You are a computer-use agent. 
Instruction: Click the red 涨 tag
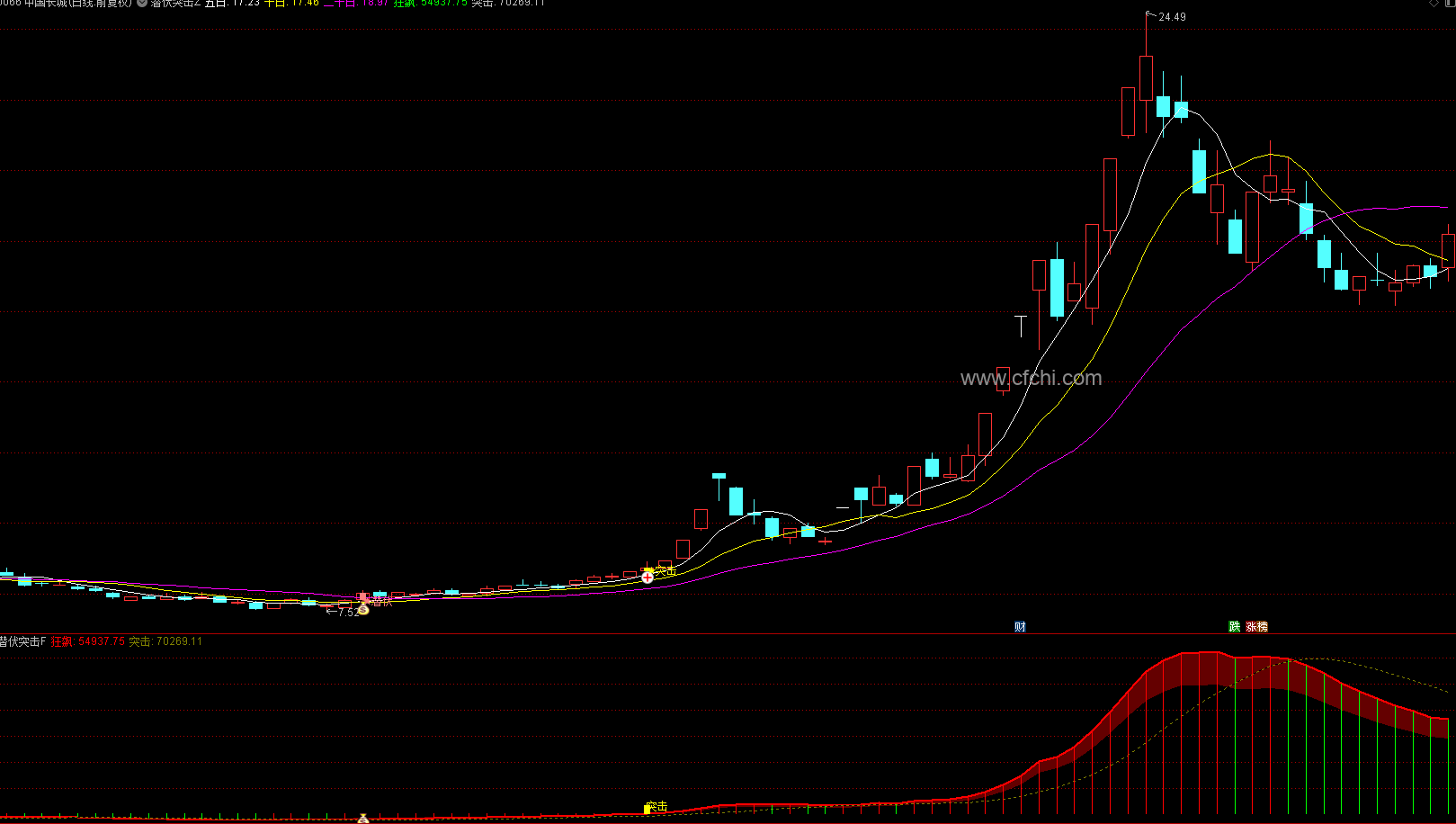coord(1251,627)
